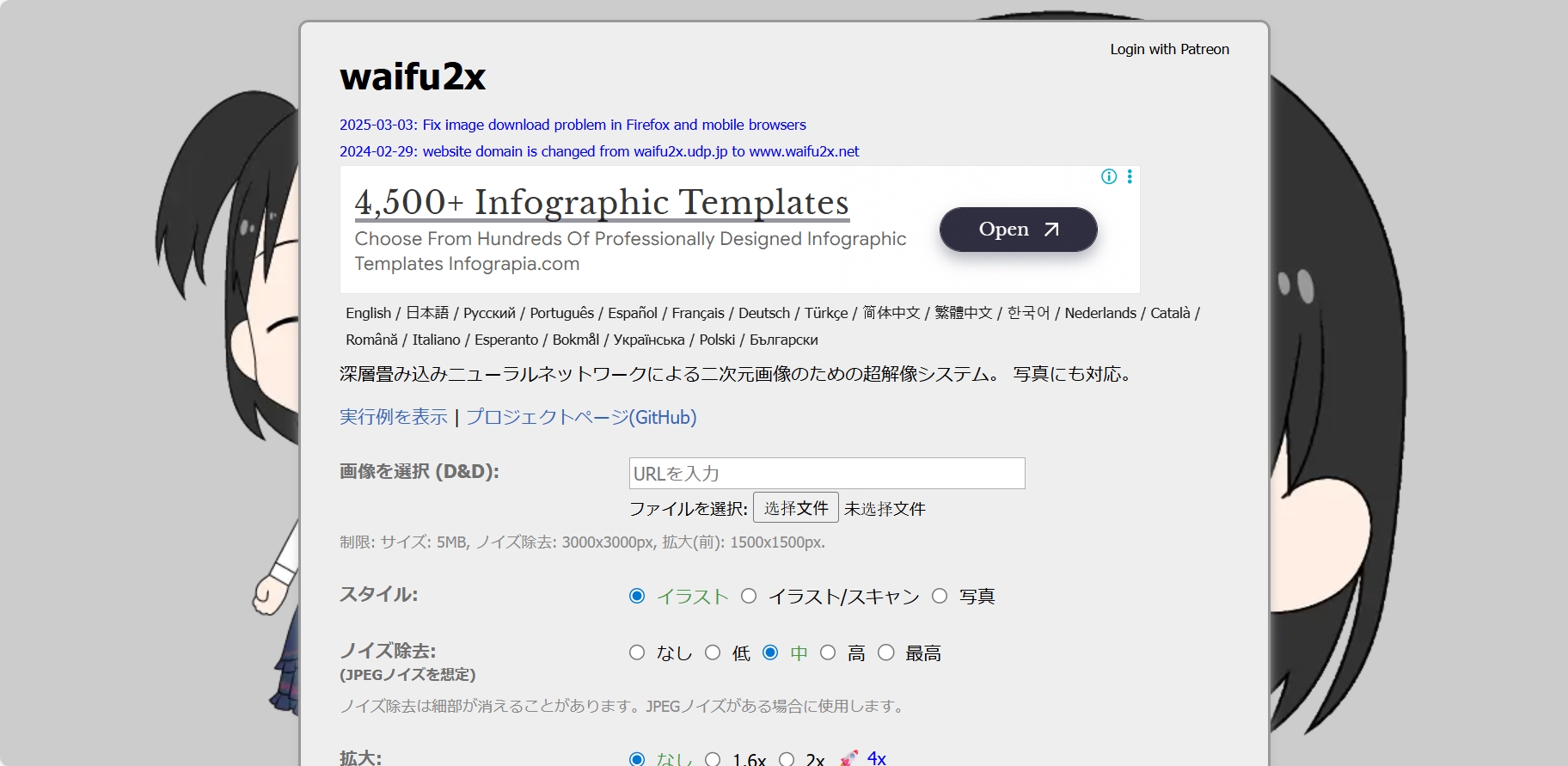Click the ノイズ除去 label
The image size is (1568, 766).
pyautogui.click(x=388, y=651)
